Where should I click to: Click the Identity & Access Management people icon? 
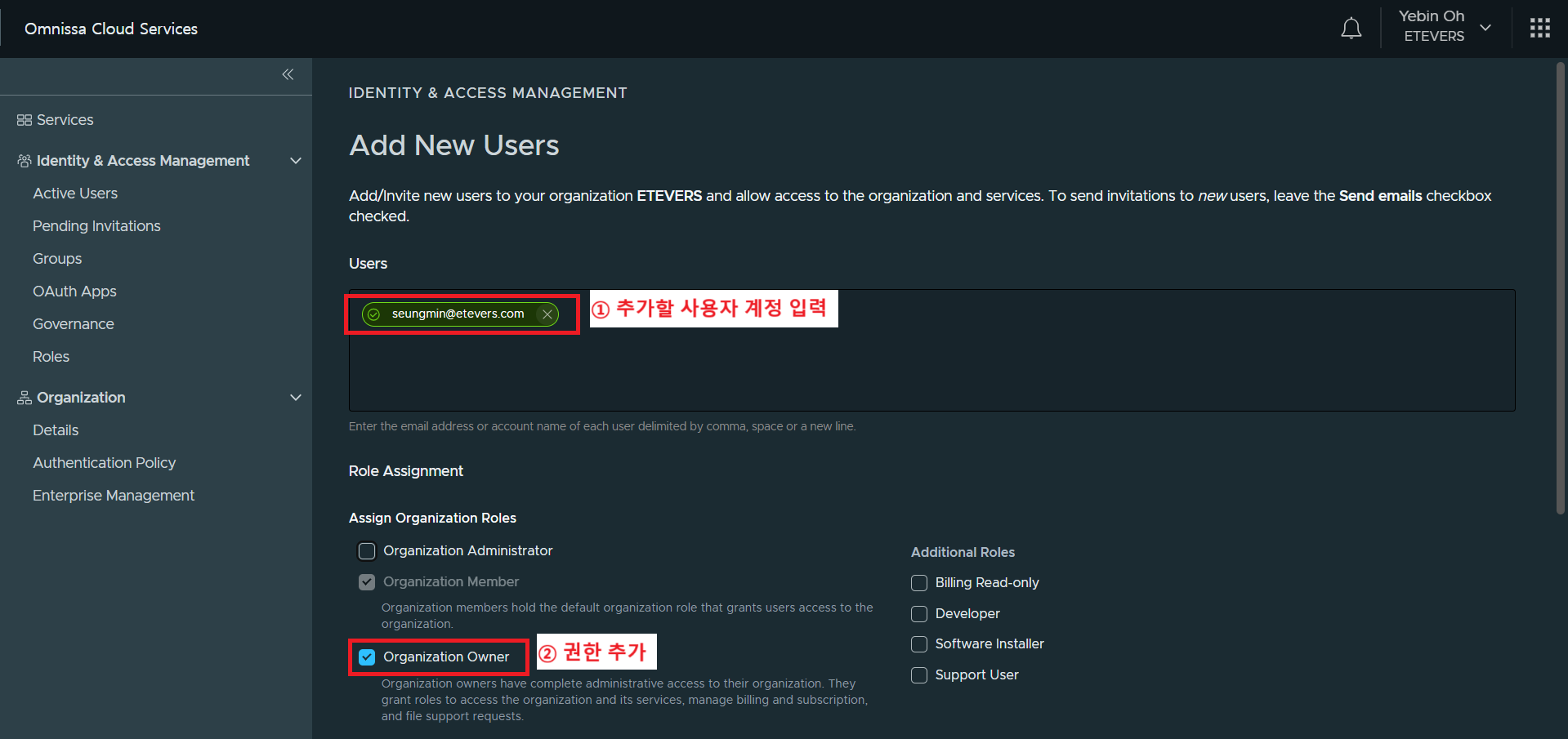pos(25,161)
